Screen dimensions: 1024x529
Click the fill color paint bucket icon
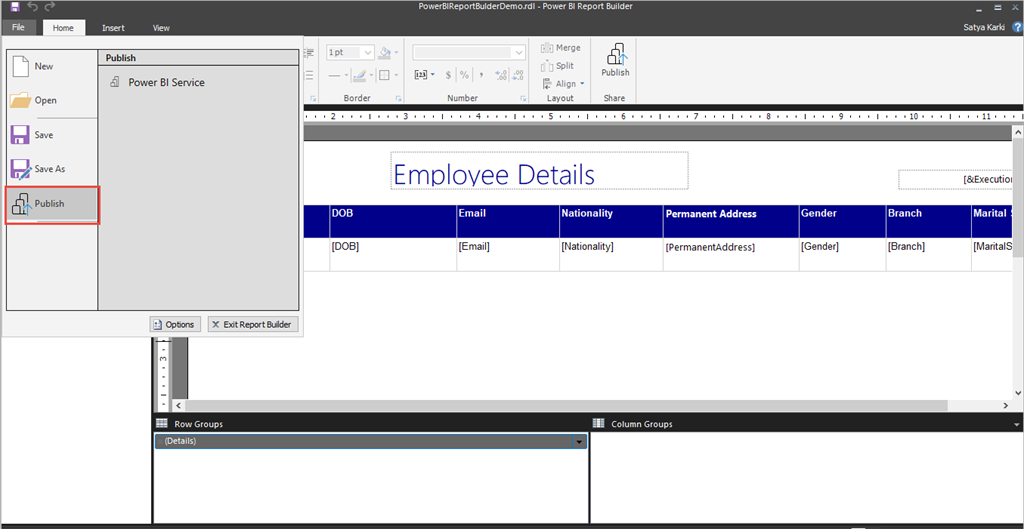pyautogui.click(x=385, y=52)
